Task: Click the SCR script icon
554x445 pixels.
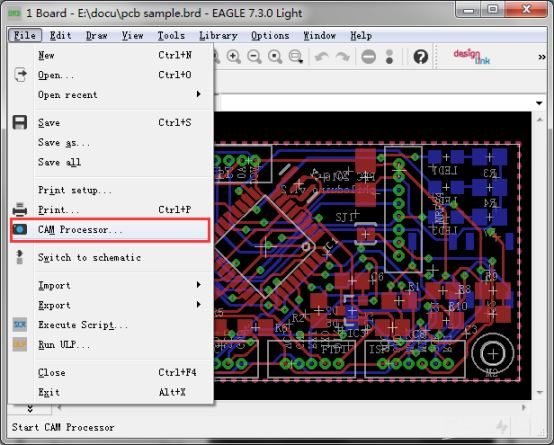Action: coord(20,324)
